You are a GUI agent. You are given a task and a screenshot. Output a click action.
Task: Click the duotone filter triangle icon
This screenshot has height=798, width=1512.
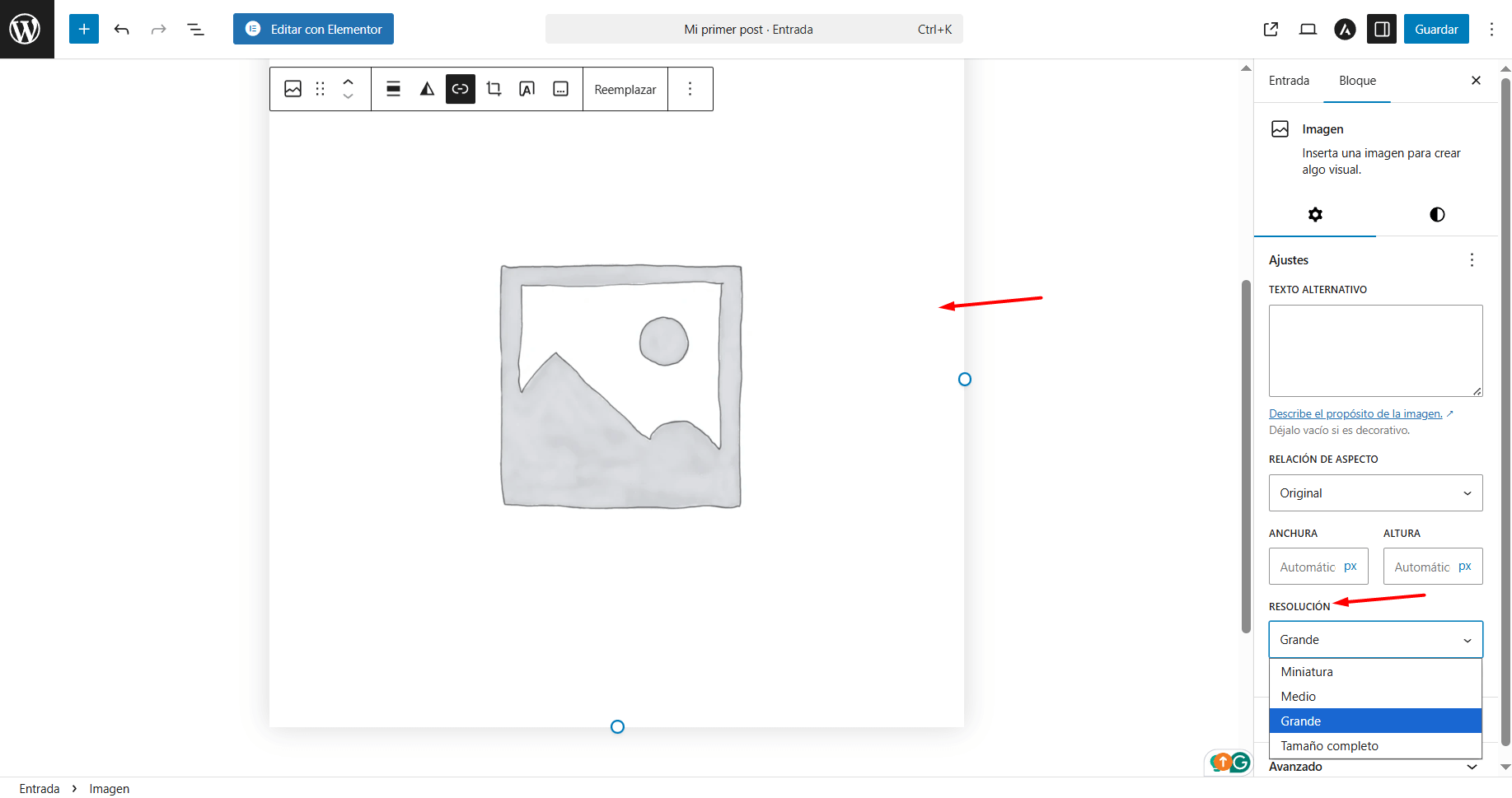[427, 89]
